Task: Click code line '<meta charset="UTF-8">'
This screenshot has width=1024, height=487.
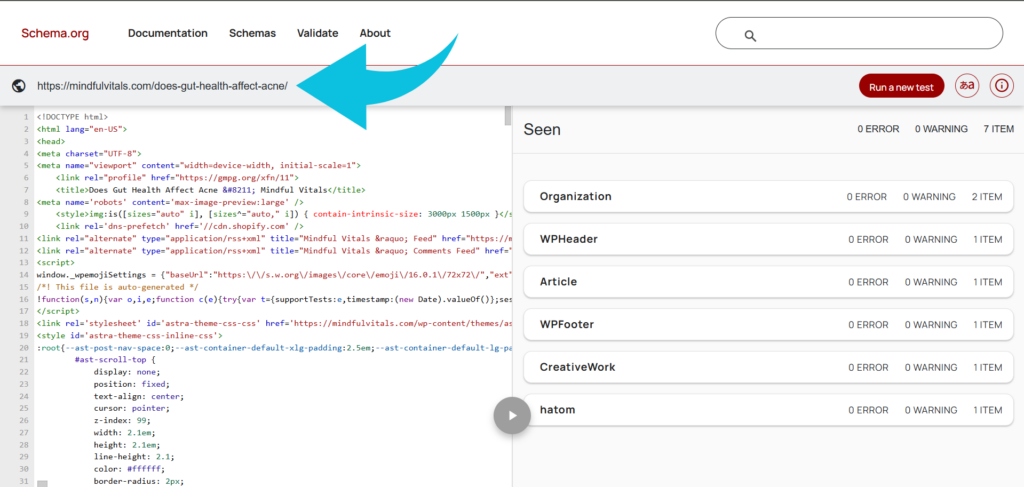Action: [89, 153]
